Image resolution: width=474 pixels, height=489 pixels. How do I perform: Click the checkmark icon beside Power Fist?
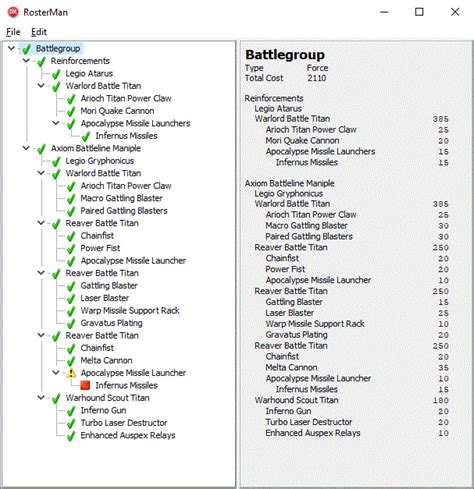click(71, 249)
